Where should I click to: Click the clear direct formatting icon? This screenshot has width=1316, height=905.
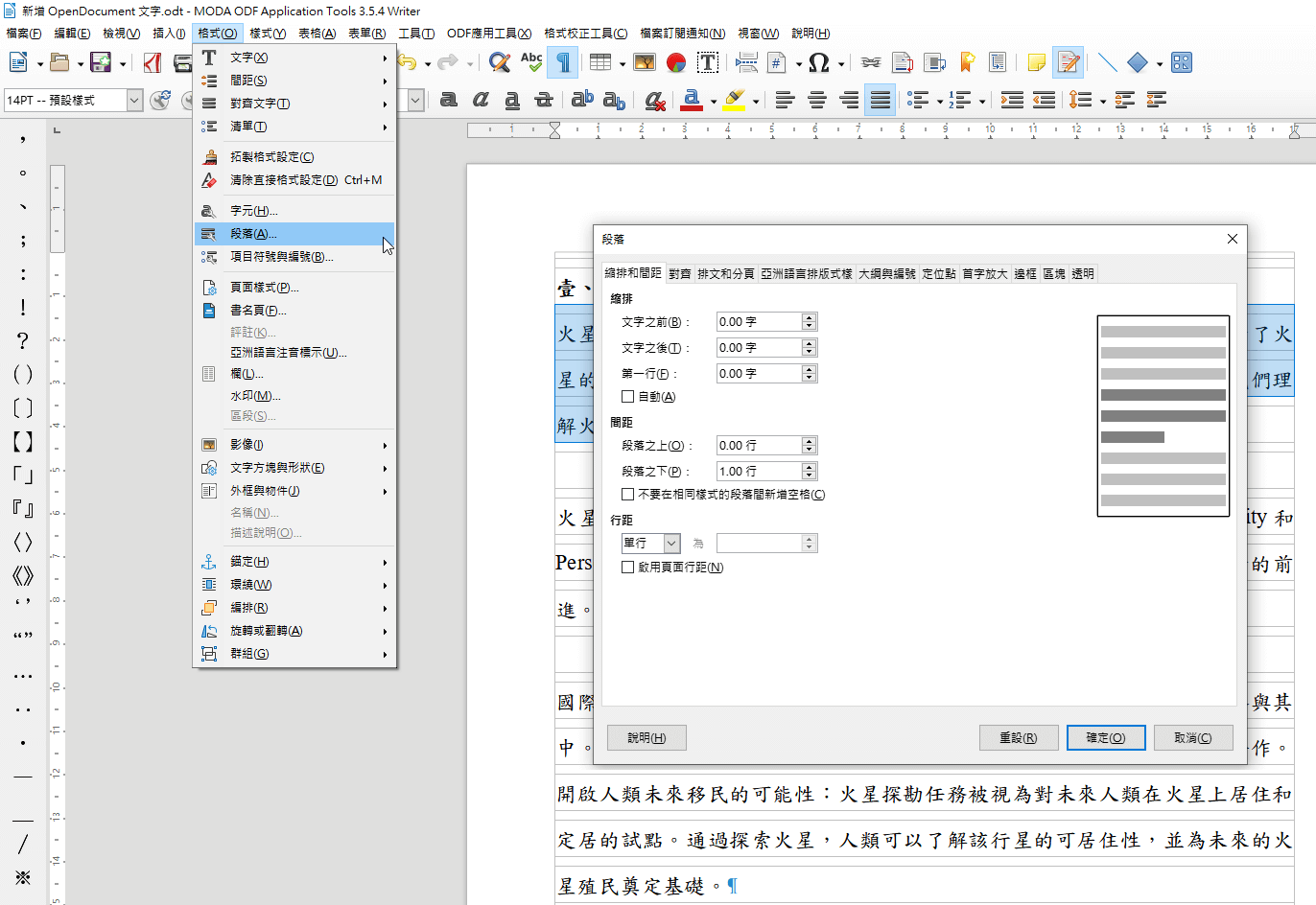[655, 100]
